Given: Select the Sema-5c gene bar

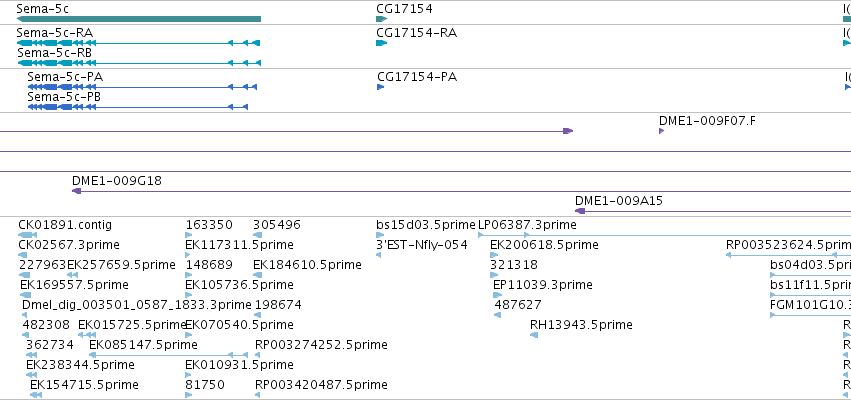Looking at the screenshot, I should tap(139, 19).
